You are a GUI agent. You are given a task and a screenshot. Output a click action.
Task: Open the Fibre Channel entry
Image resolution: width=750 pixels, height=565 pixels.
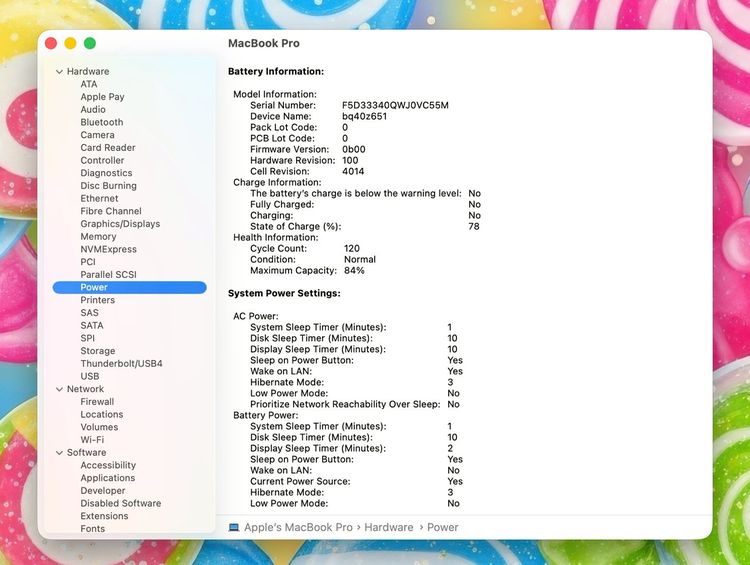click(111, 211)
